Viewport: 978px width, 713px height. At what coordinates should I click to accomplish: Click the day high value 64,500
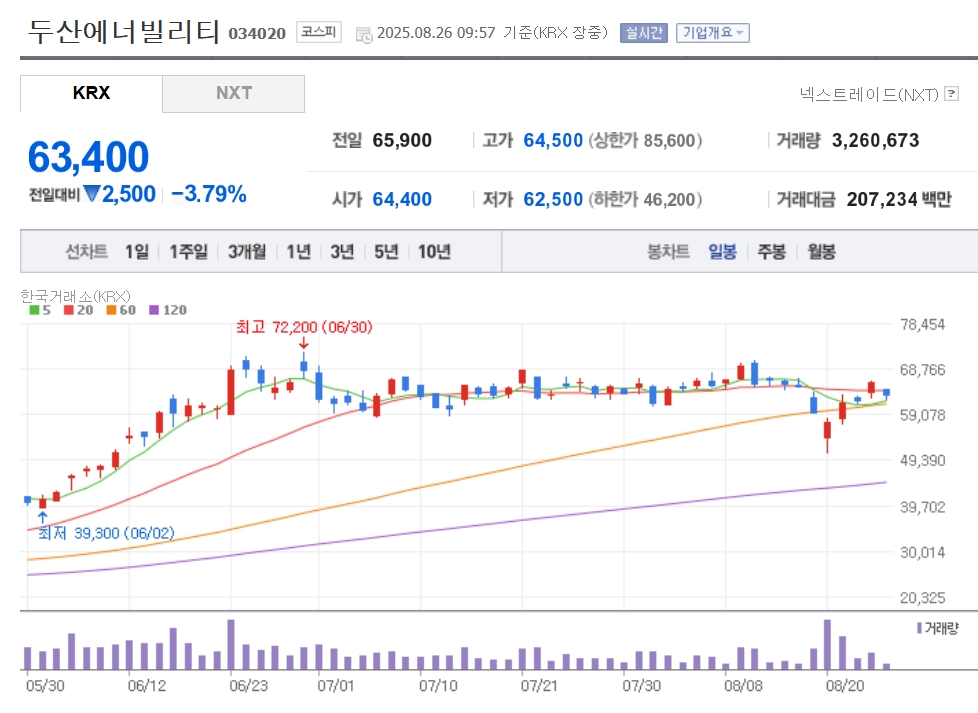click(x=553, y=140)
